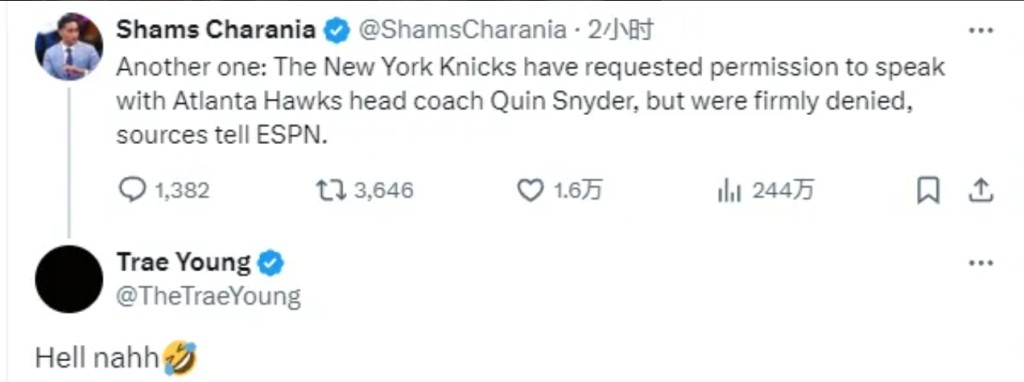Click the Trae Young display name
The width and height of the screenshot is (1024, 382).
point(184,263)
